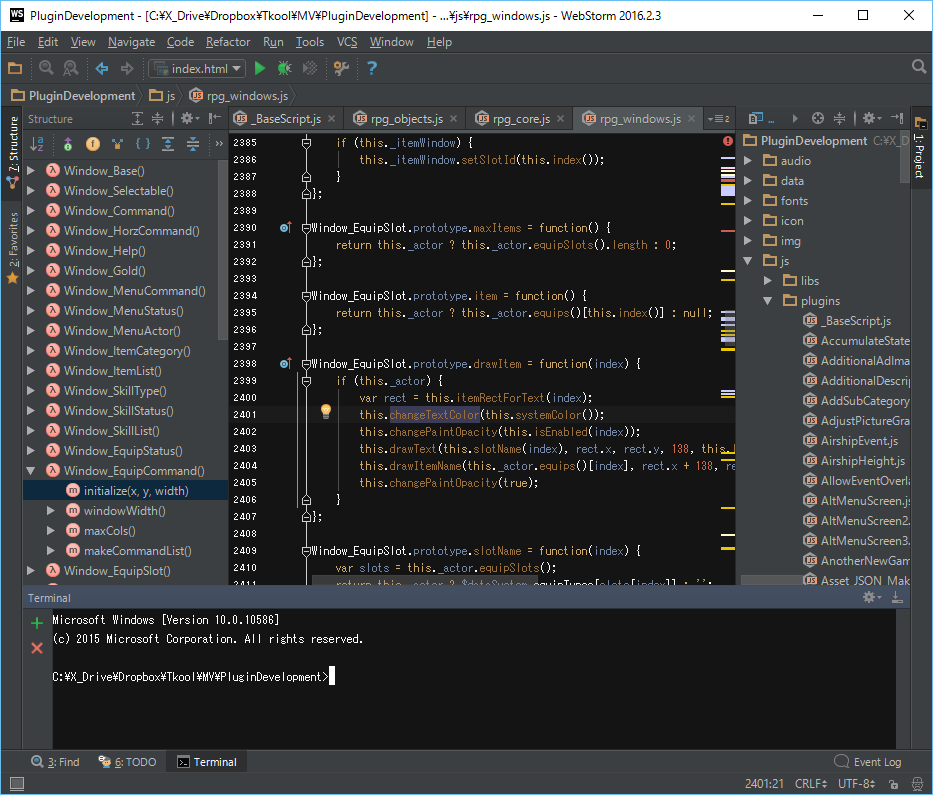Open the index.html run configuration dropdown
This screenshot has width=933, height=795.
[197, 68]
